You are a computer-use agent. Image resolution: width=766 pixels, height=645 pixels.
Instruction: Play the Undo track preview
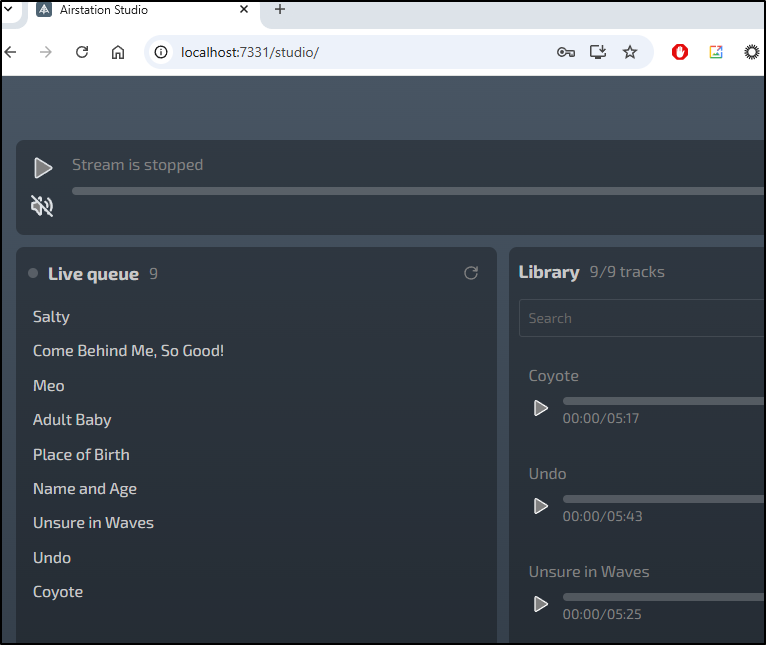click(x=540, y=506)
